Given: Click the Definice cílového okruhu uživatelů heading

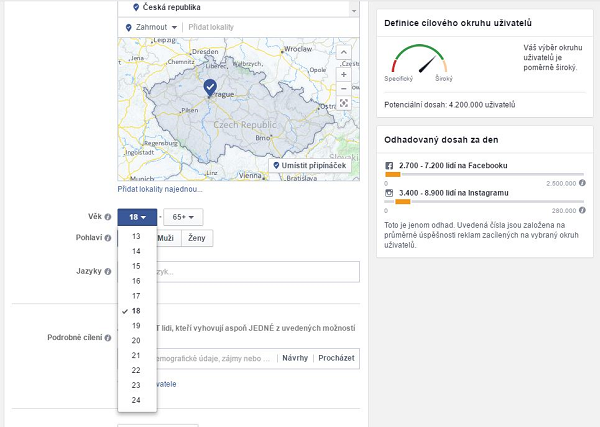Looking at the screenshot, I should 458,23.
